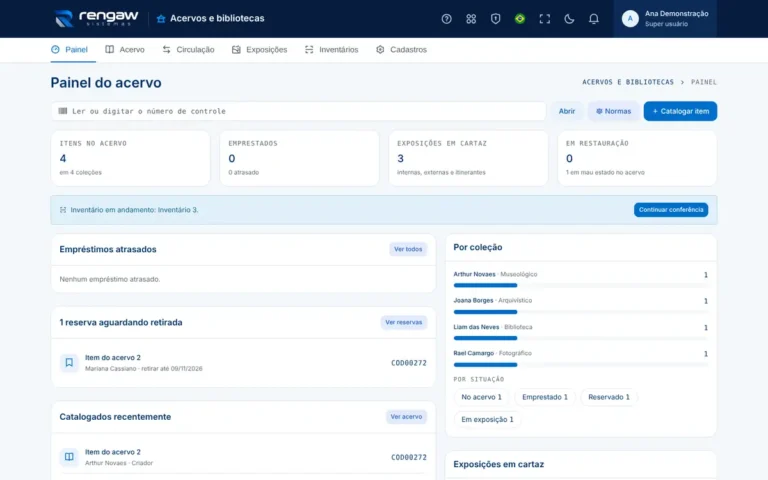Click the Joana Borges collection progress bar
This screenshot has width=768, height=480.
[580, 312]
